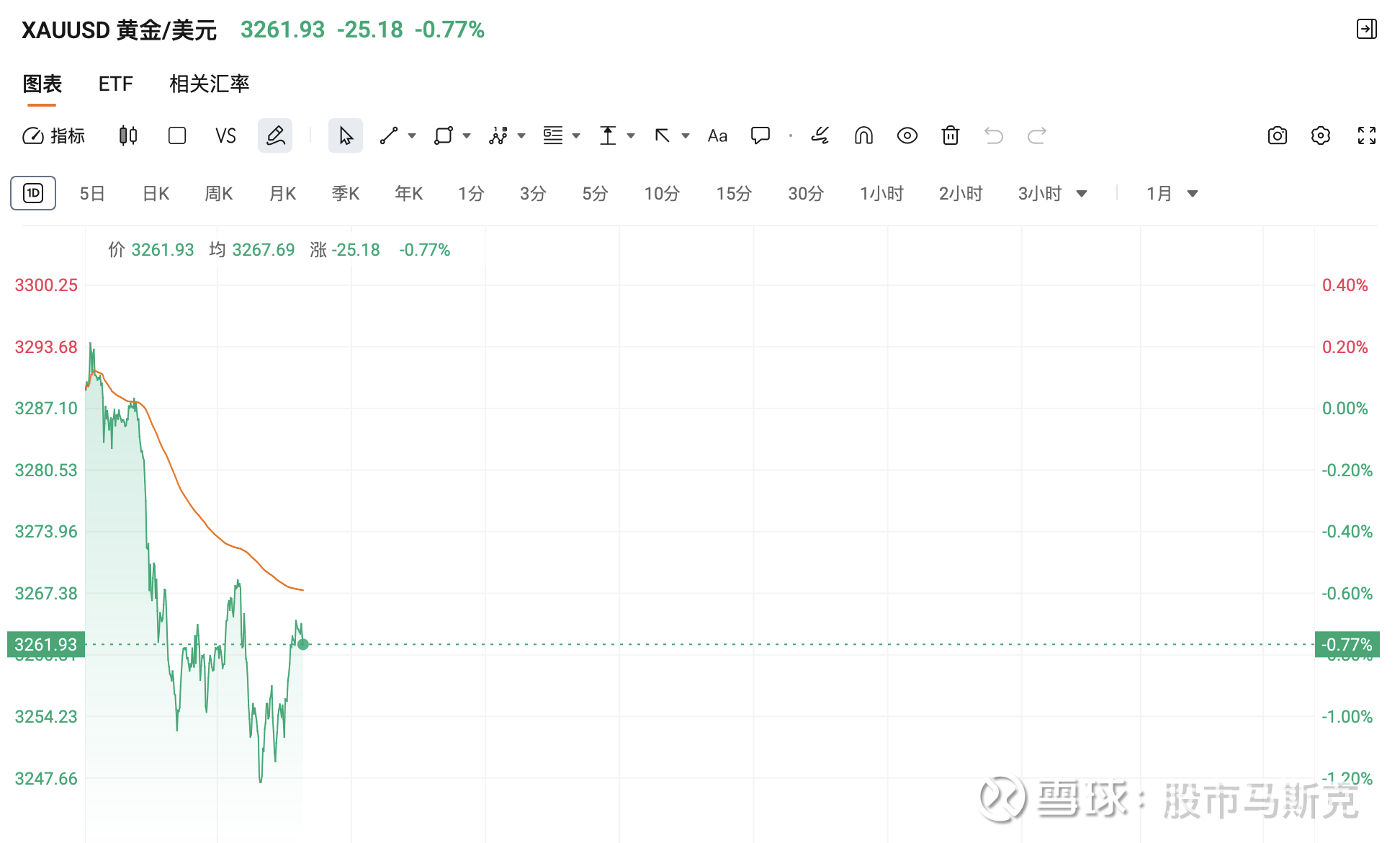Expand the 3小时 interval dropdown
Viewport: 1400px width, 843px height.
point(1081,193)
